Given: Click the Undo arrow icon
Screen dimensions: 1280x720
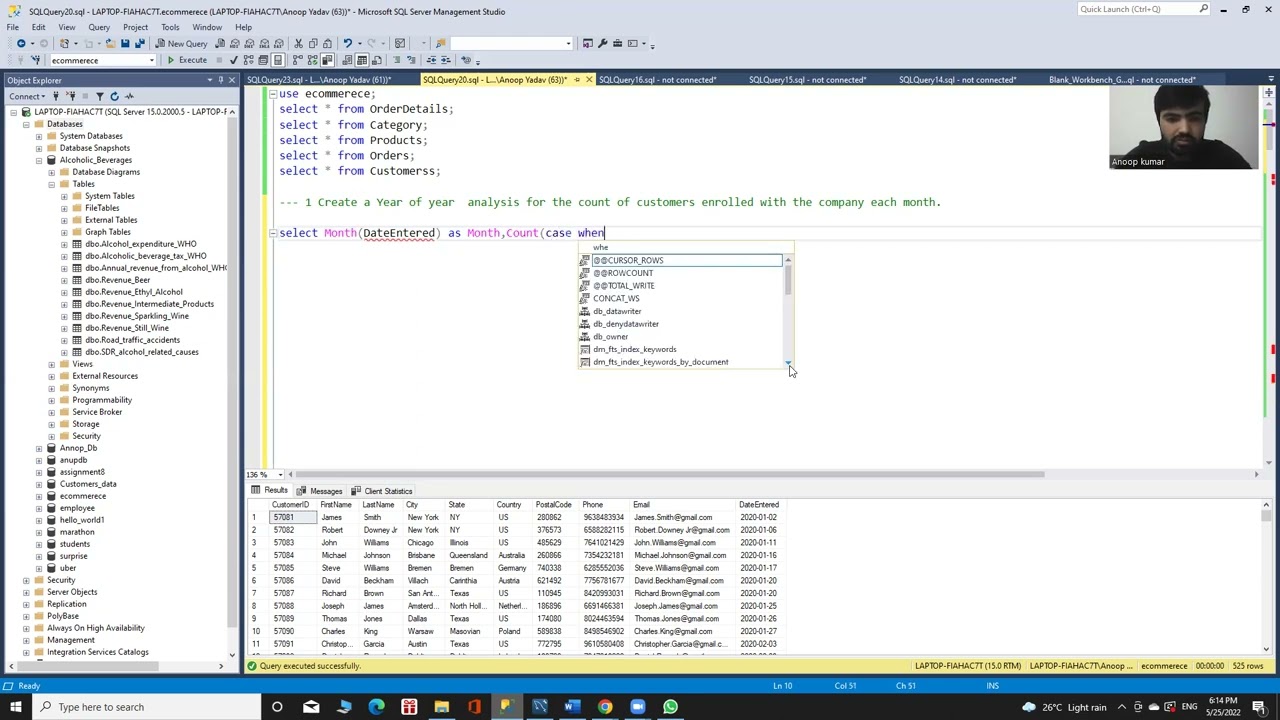Looking at the screenshot, I should pyautogui.click(x=347, y=43).
